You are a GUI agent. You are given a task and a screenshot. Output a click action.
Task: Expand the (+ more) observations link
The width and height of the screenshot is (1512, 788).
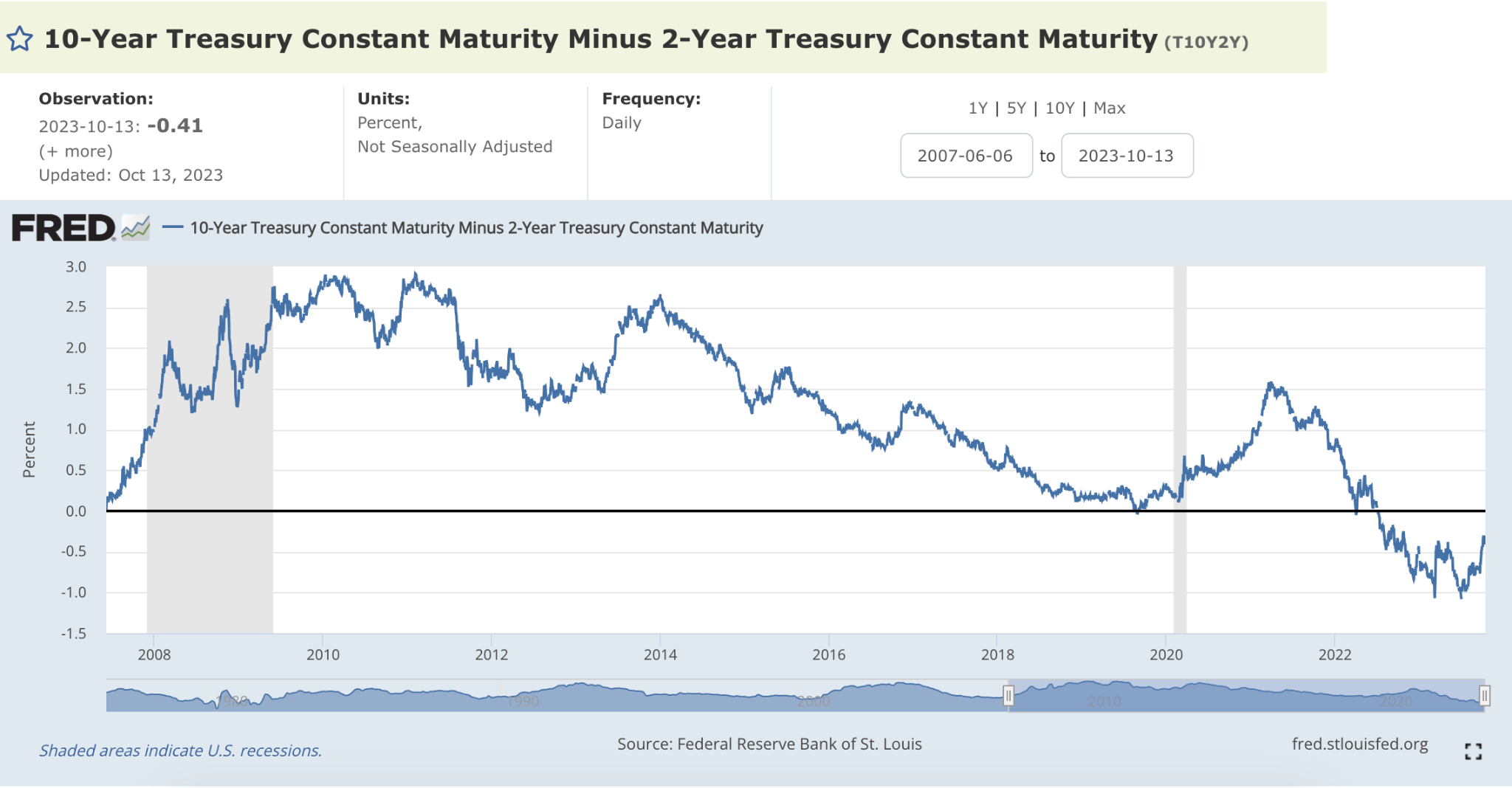[x=76, y=151]
